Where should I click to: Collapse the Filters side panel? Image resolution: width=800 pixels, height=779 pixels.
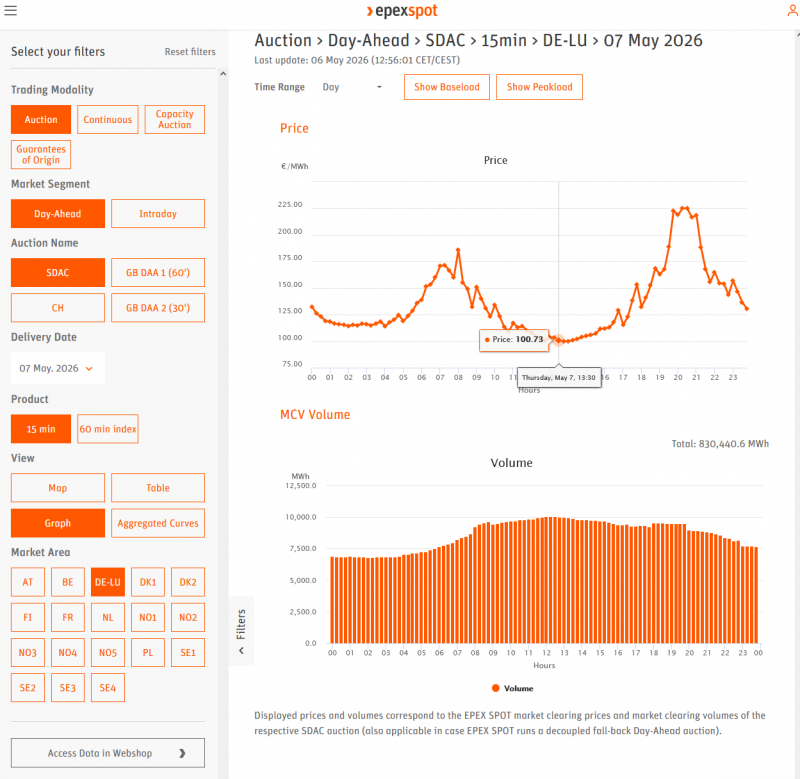(241, 631)
